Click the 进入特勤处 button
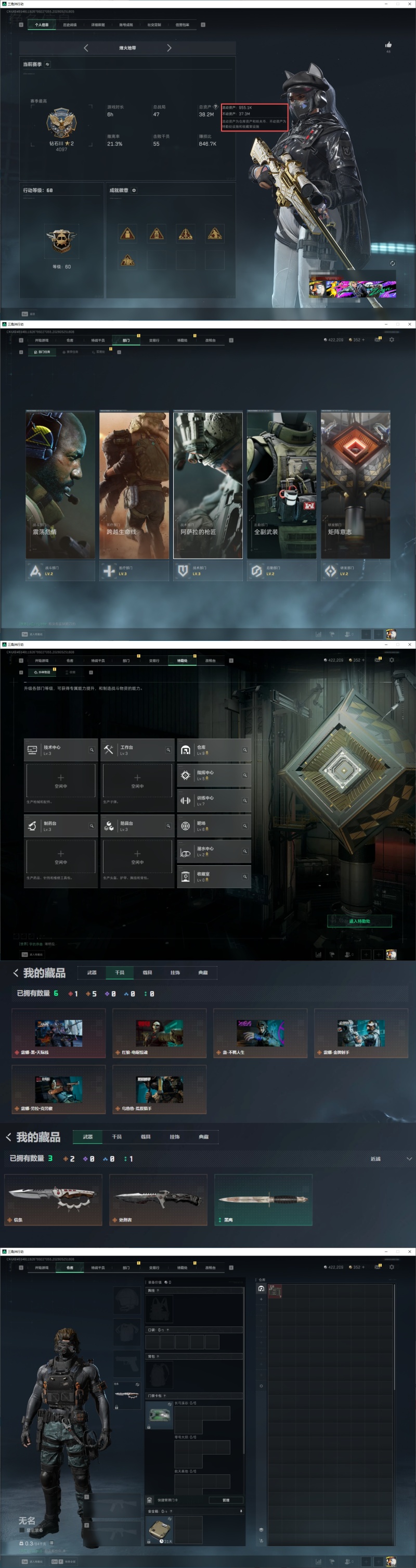 (359, 921)
